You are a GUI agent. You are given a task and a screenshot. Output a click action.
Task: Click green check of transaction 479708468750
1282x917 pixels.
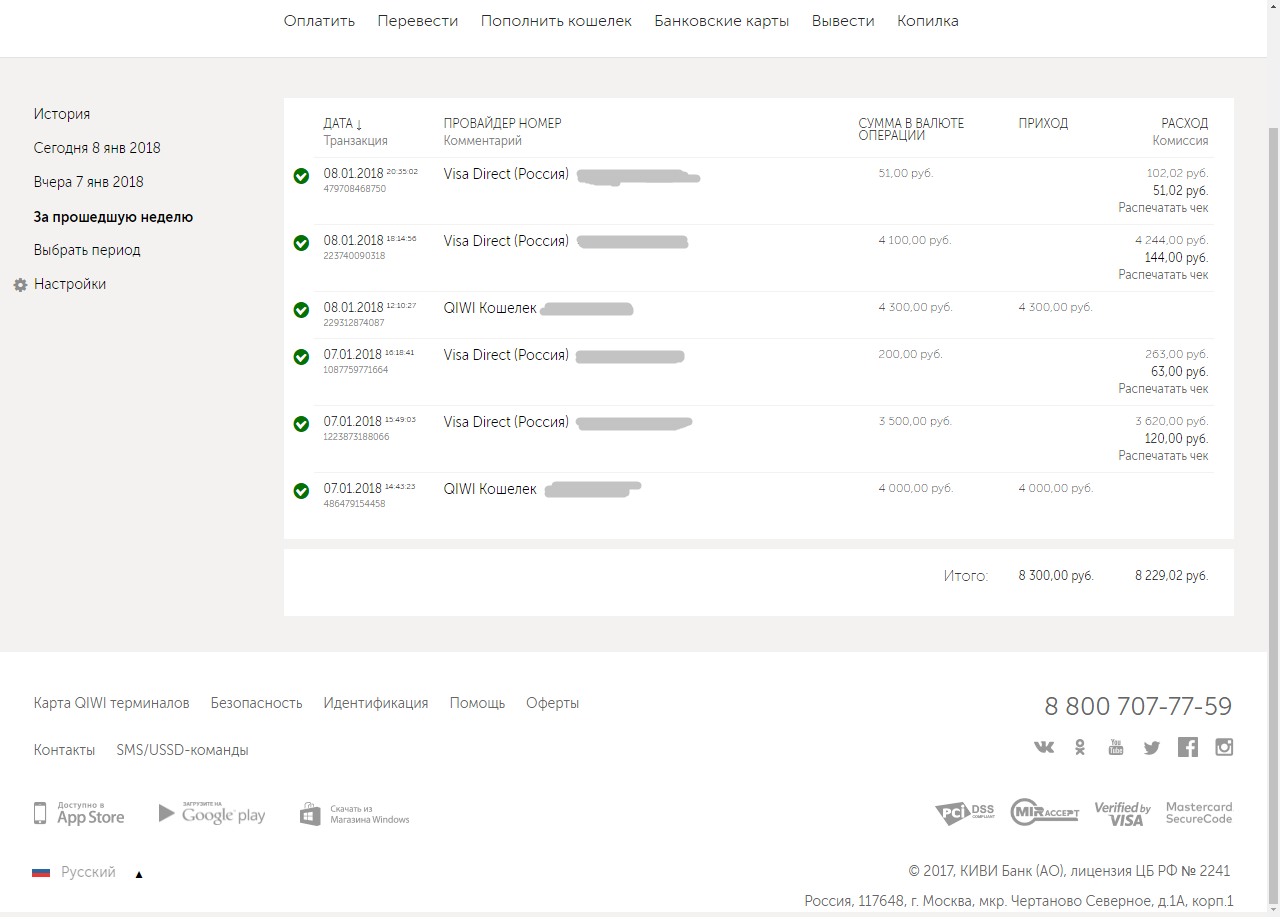301,176
